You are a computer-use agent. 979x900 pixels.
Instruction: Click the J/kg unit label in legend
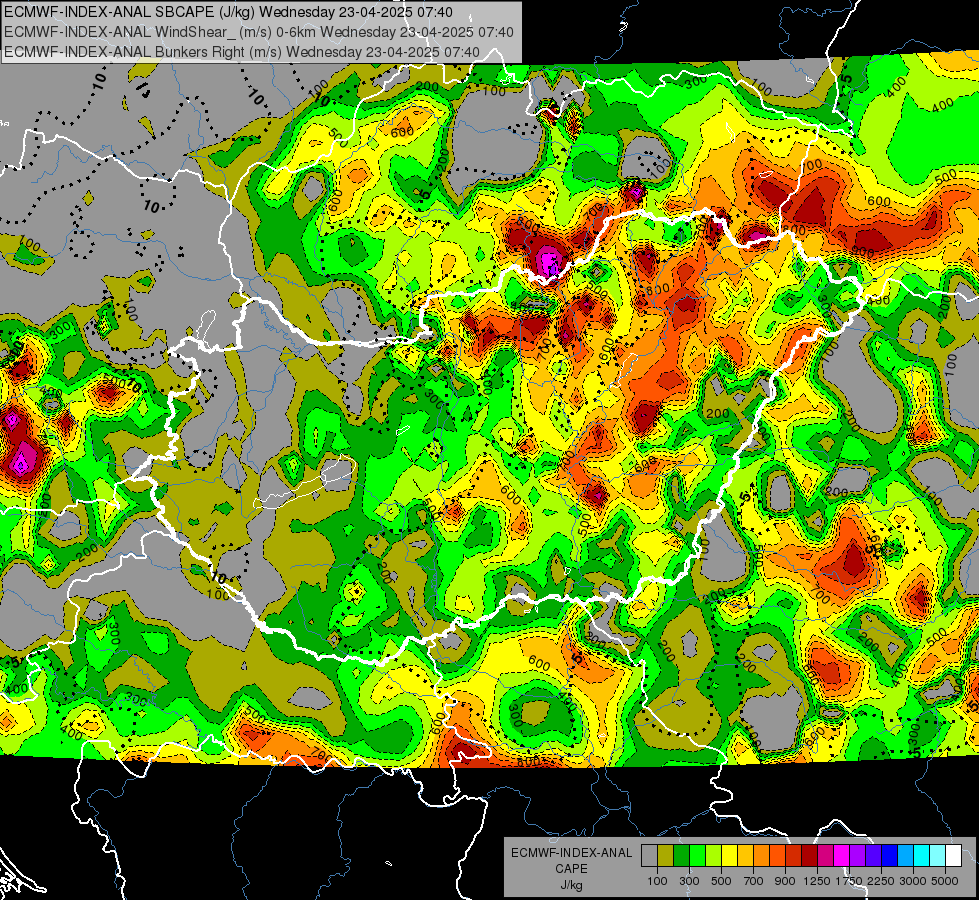(x=571, y=885)
